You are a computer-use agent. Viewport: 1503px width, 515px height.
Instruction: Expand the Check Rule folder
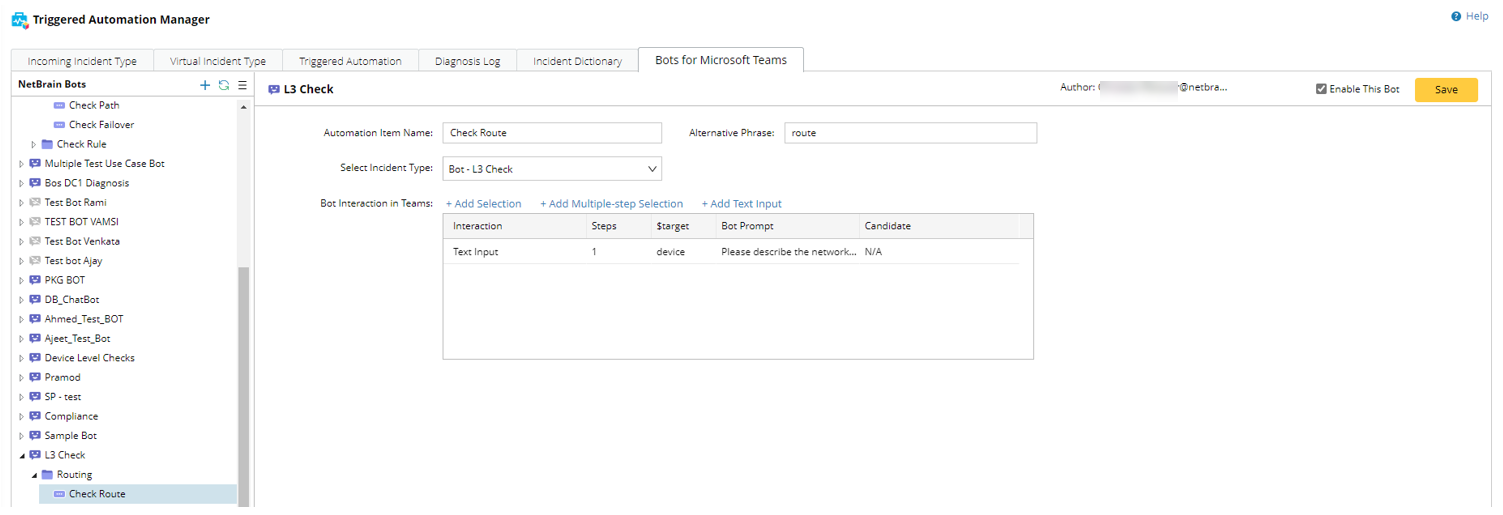click(34, 144)
